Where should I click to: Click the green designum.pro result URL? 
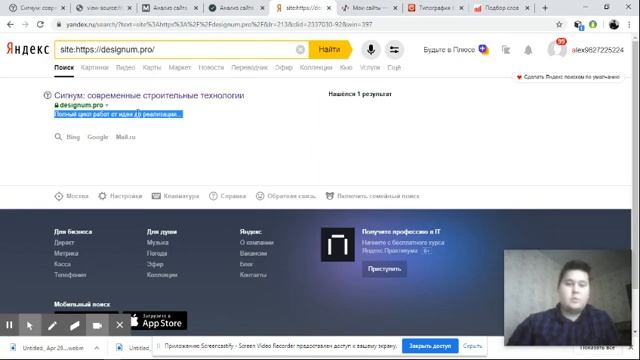pos(81,105)
